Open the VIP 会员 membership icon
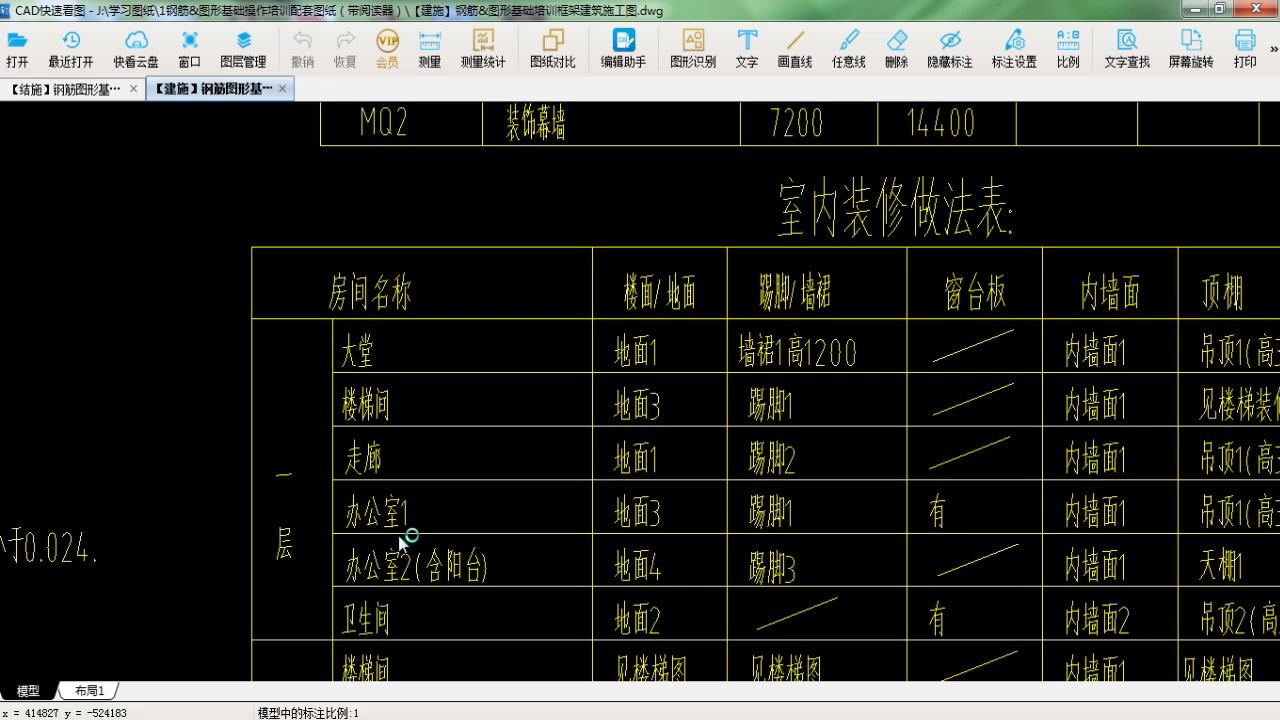 coord(387,48)
